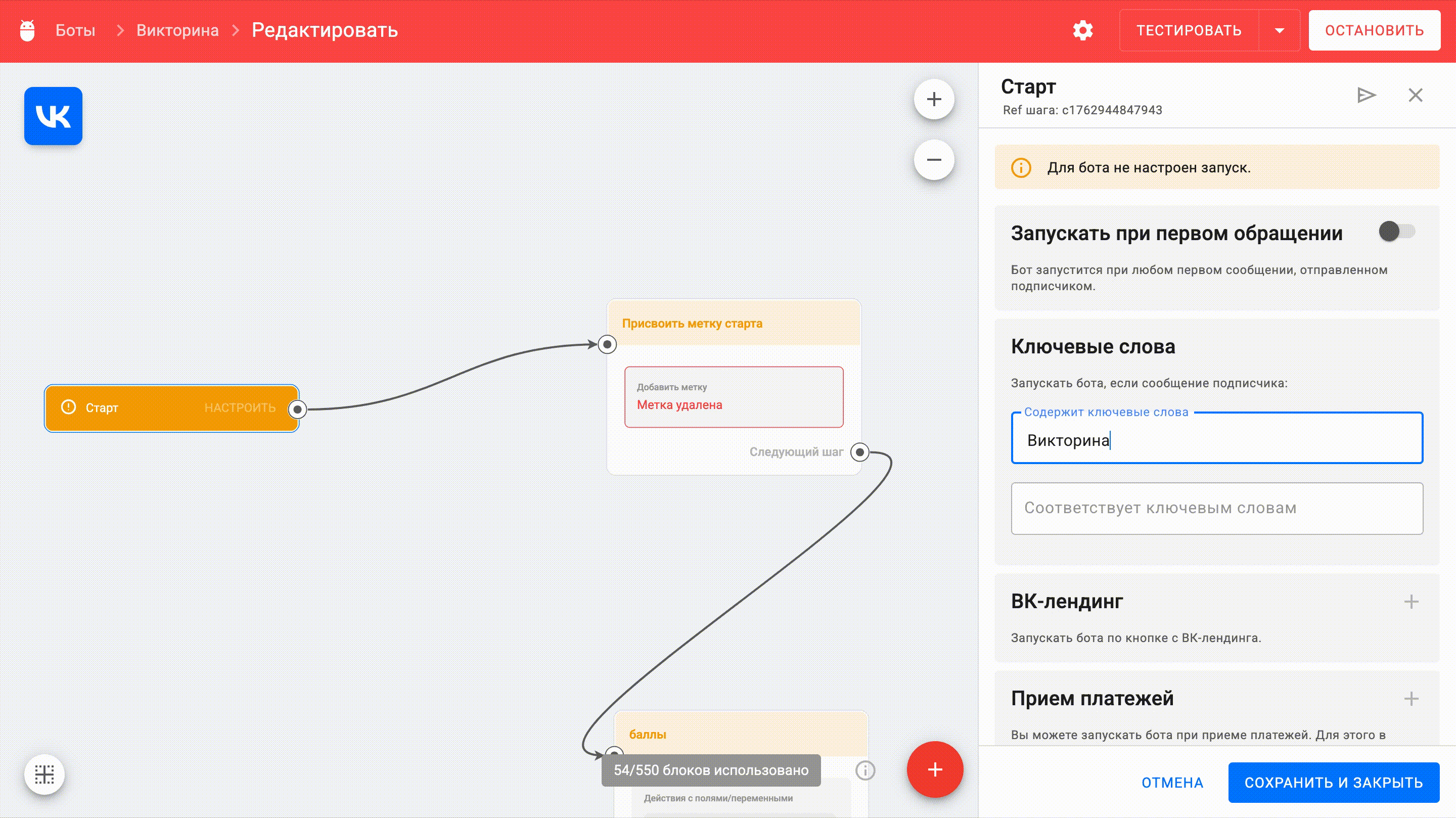Click info icon next to blocks counter
The height and width of the screenshot is (818, 1456).
865,770
